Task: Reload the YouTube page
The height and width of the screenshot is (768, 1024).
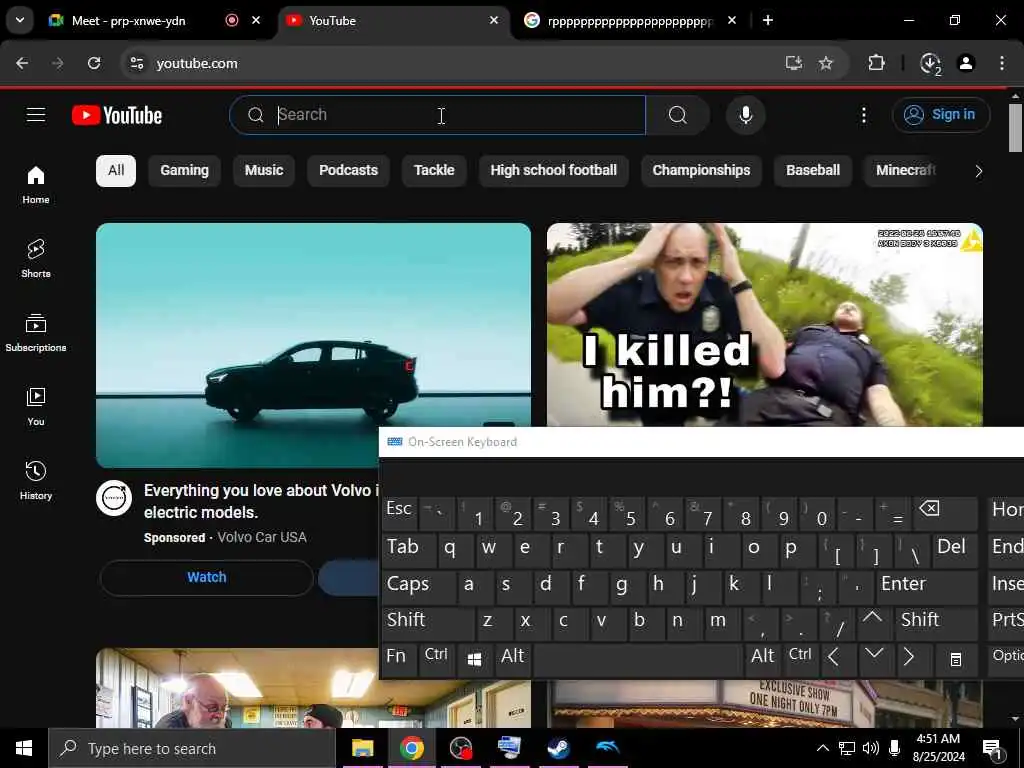Action: pos(94,63)
